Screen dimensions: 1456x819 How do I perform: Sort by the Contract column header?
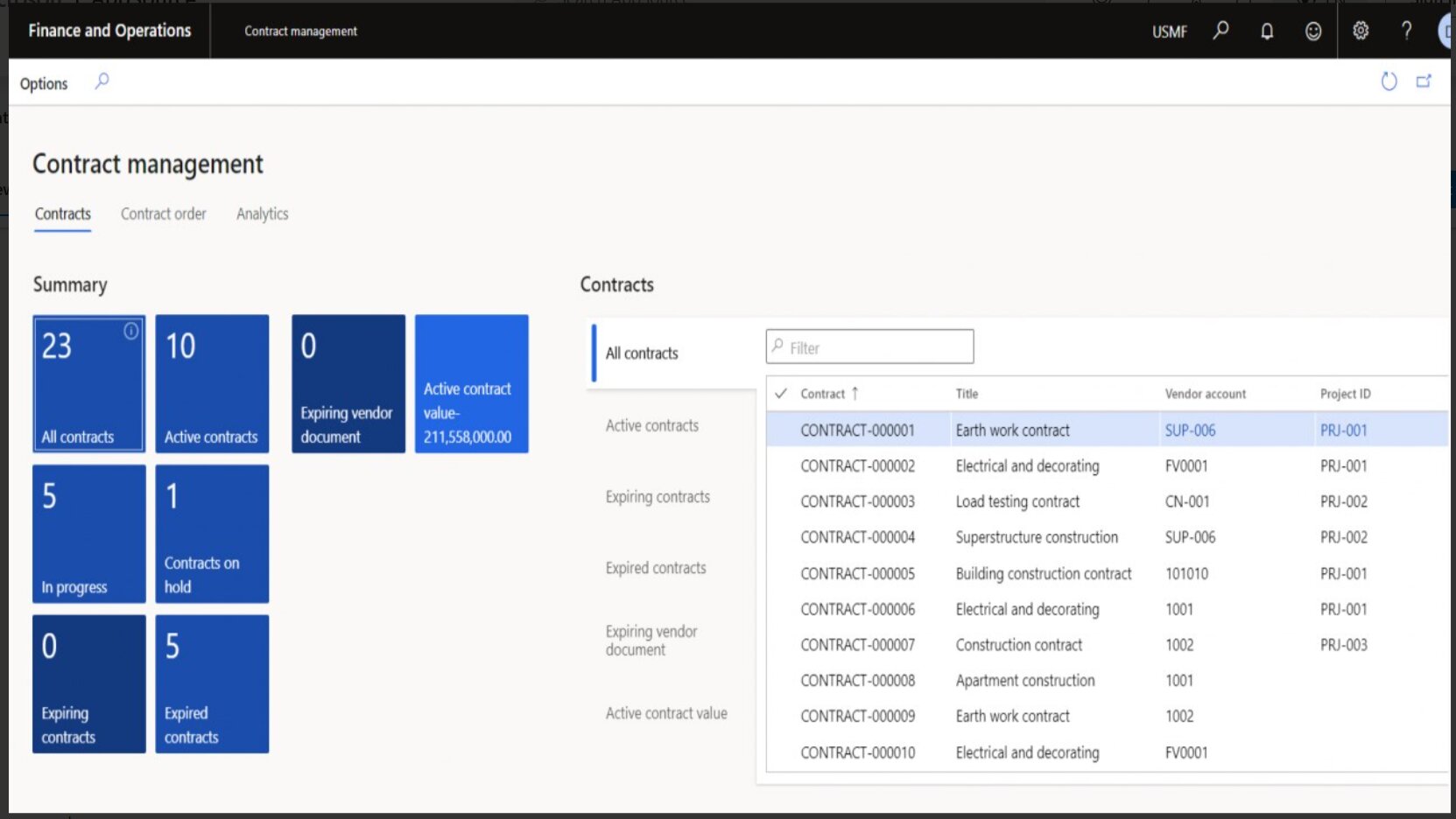(823, 394)
